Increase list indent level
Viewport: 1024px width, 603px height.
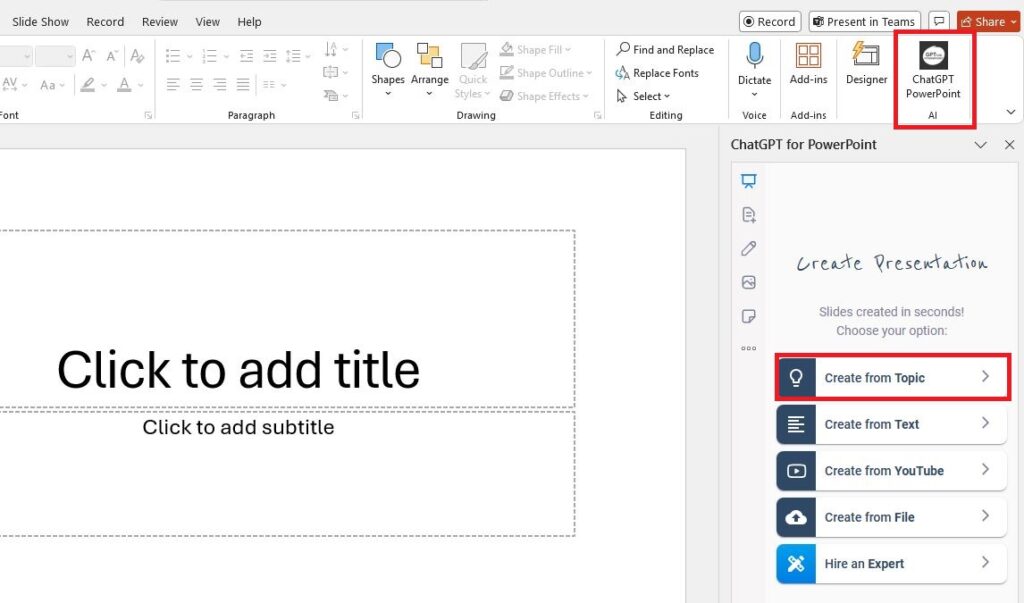[x=269, y=56]
